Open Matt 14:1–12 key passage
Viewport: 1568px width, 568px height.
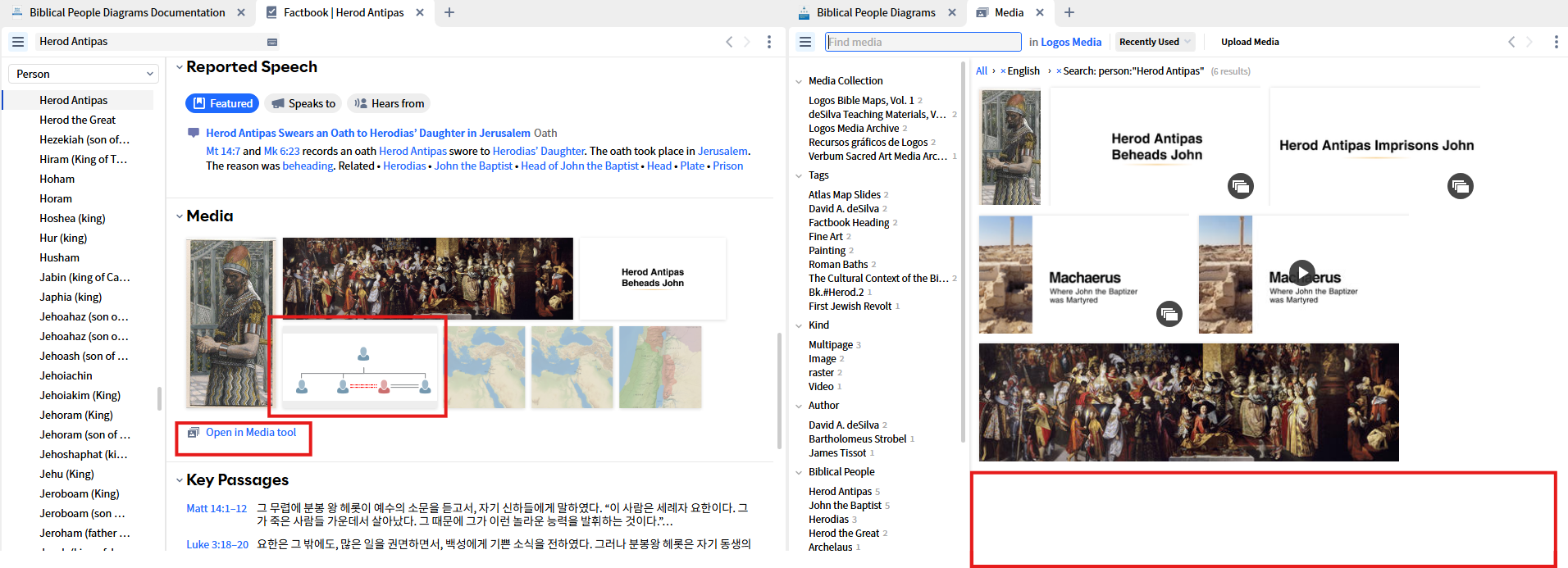[217, 509]
